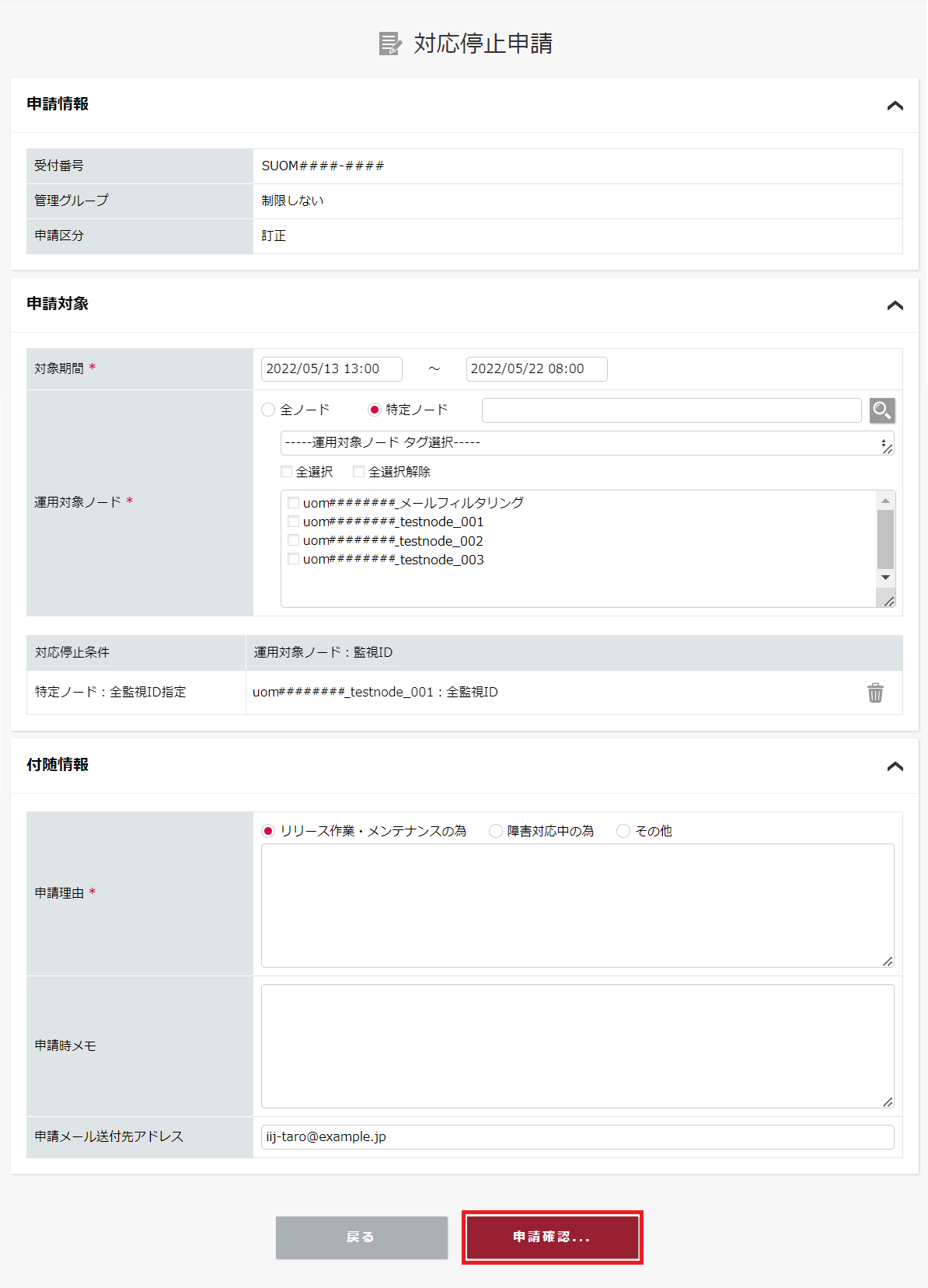This screenshot has width=928, height=1288.
Task: Click the 管理グループ label
Action: click(x=72, y=201)
